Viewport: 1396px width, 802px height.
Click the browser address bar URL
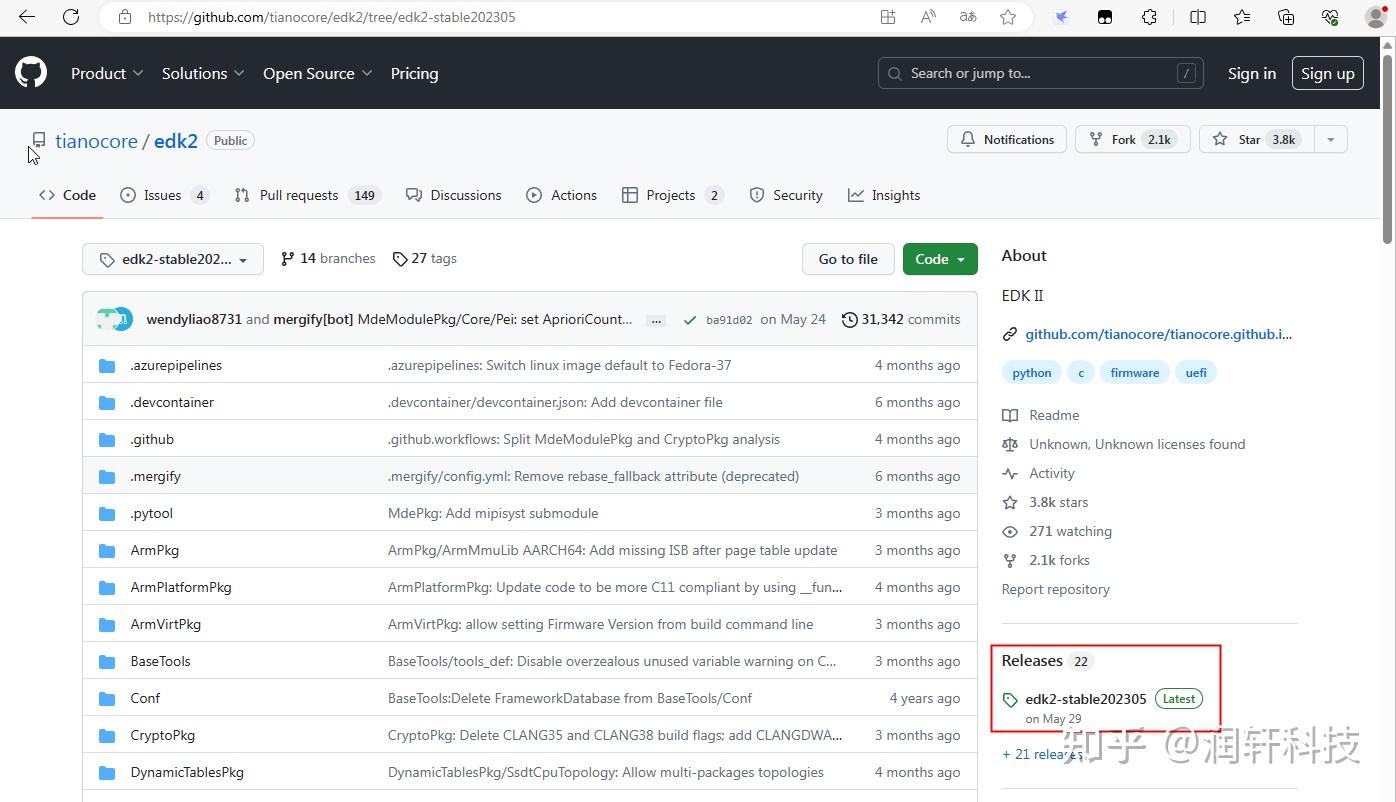331,17
